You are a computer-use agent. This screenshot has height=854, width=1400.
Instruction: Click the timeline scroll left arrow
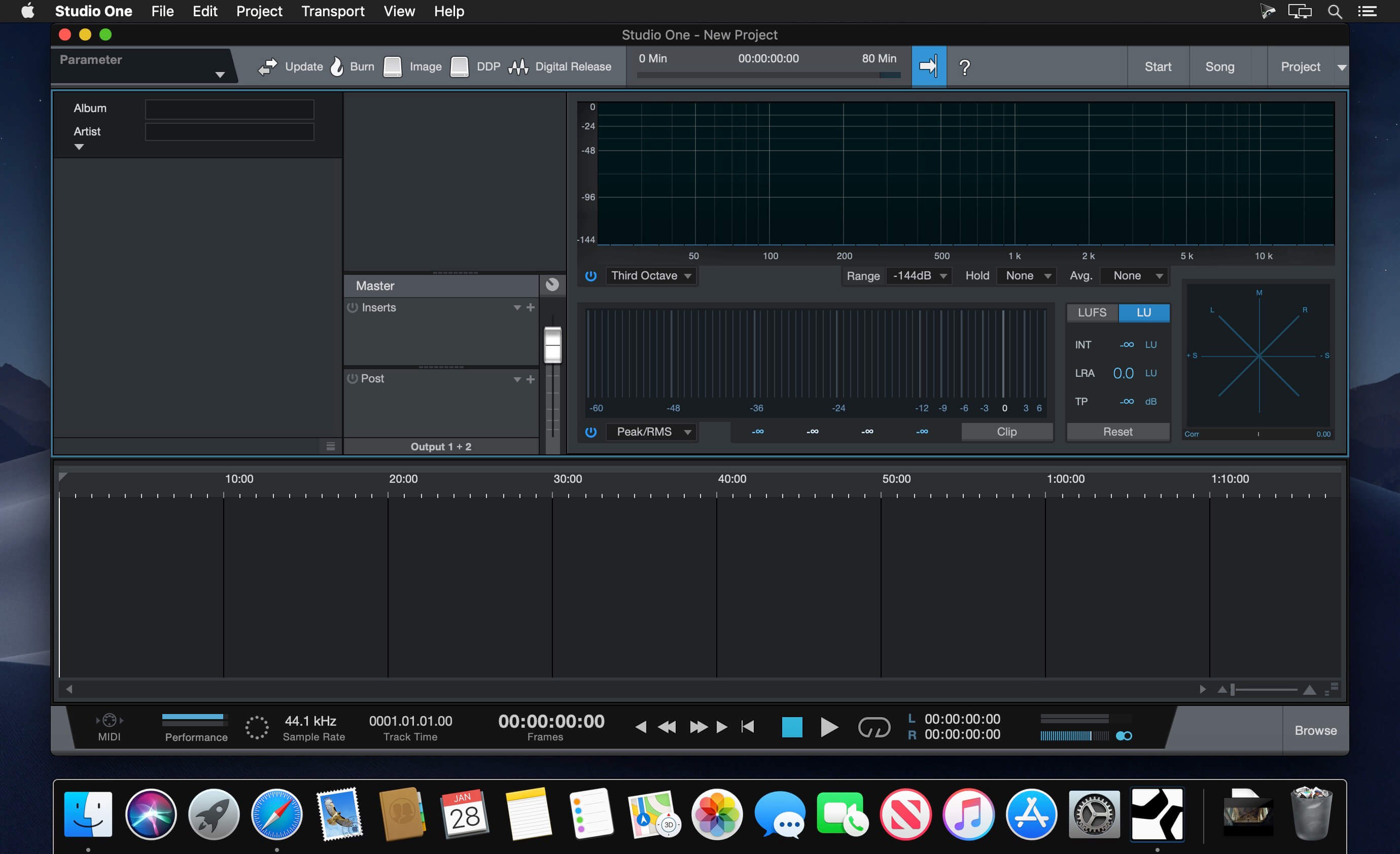pos(69,689)
